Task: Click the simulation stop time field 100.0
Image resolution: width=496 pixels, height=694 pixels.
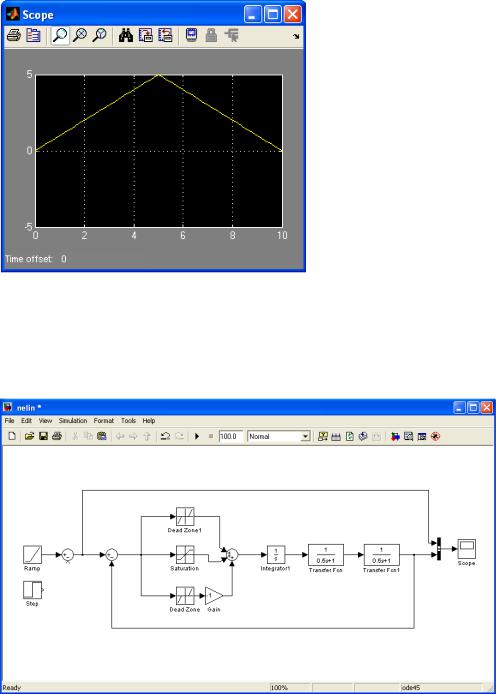Action: [x=231, y=436]
